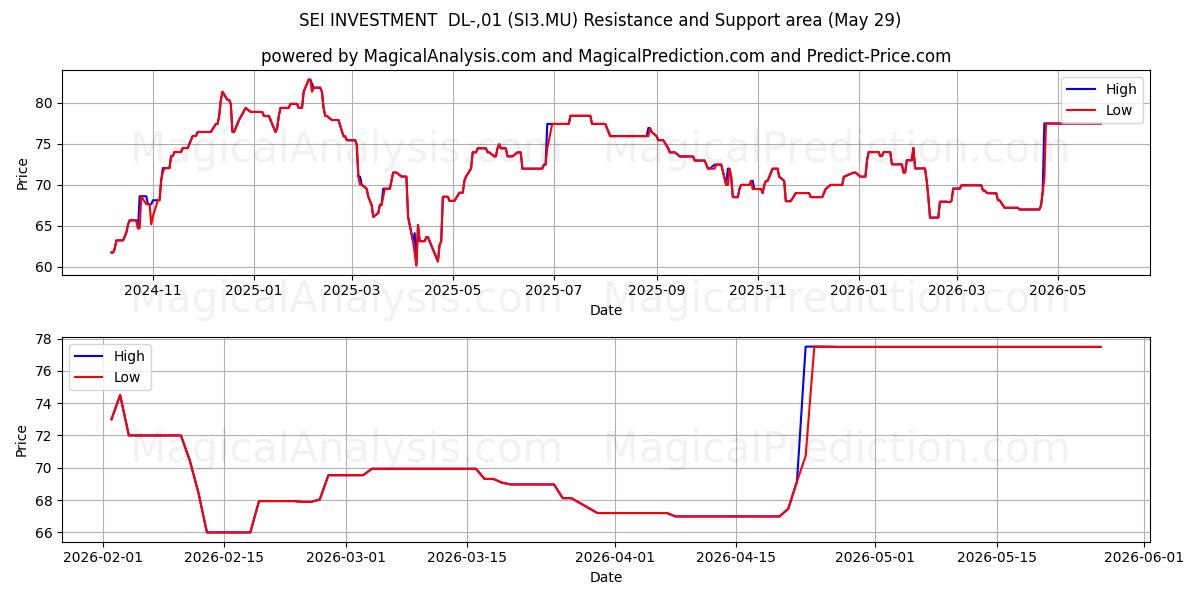Click the '60' price tick on the top chart

click(x=46, y=267)
